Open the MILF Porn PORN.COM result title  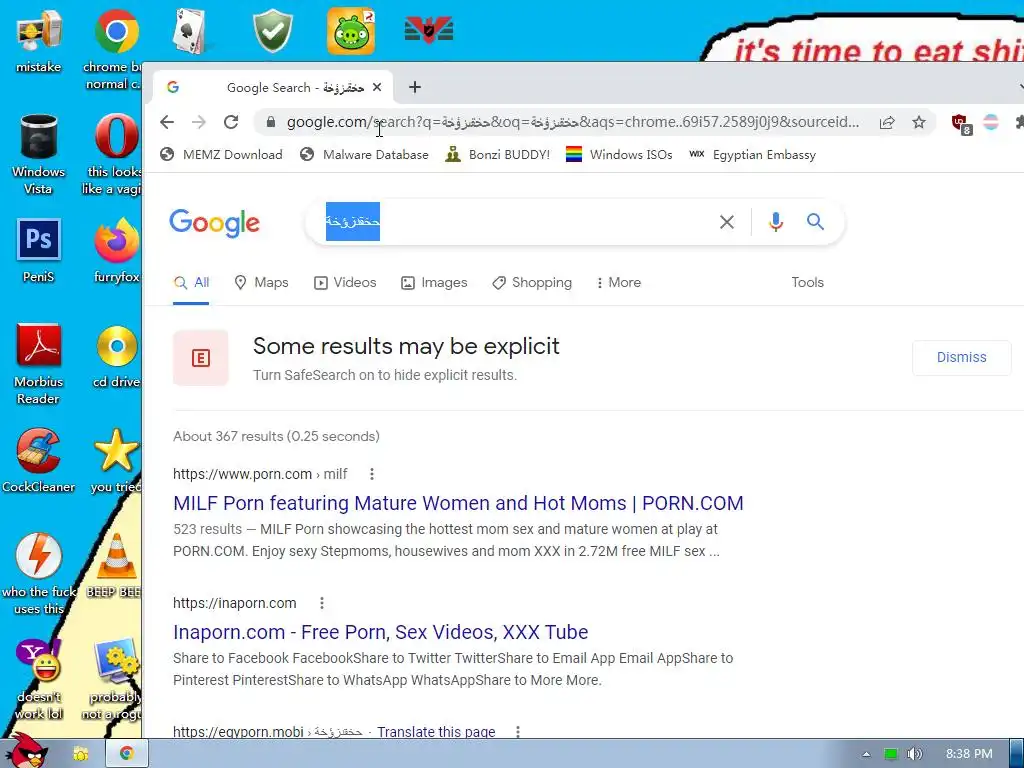(x=458, y=503)
